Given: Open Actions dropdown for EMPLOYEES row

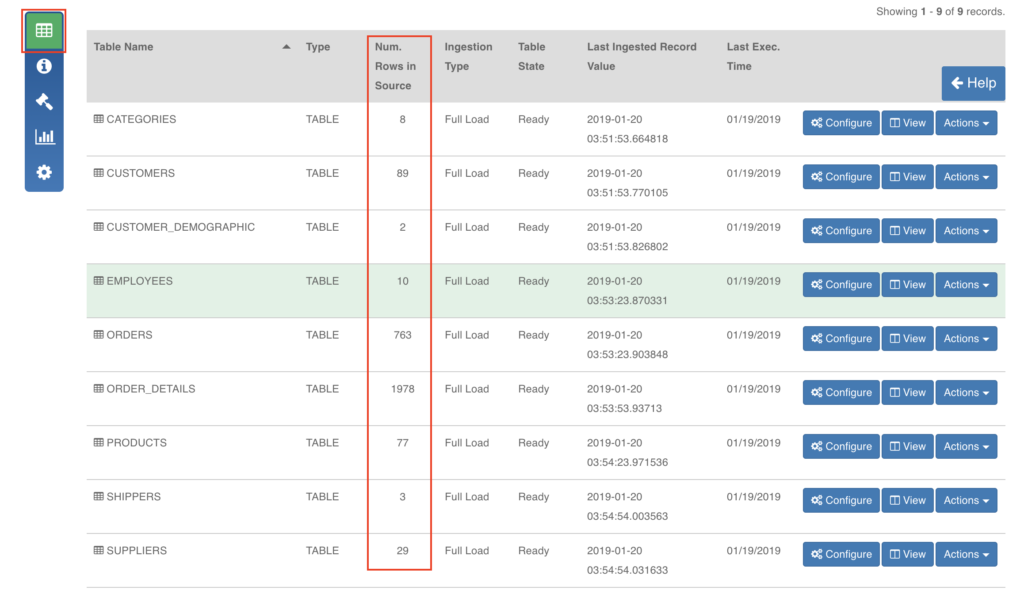Looking at the screenshot, I should coord(966,285).
